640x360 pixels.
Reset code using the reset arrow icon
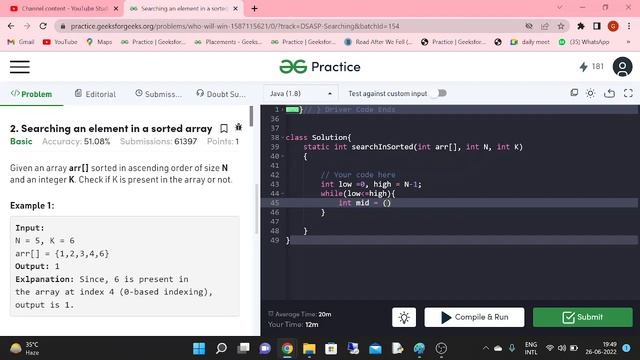click(x=609, y=93)
